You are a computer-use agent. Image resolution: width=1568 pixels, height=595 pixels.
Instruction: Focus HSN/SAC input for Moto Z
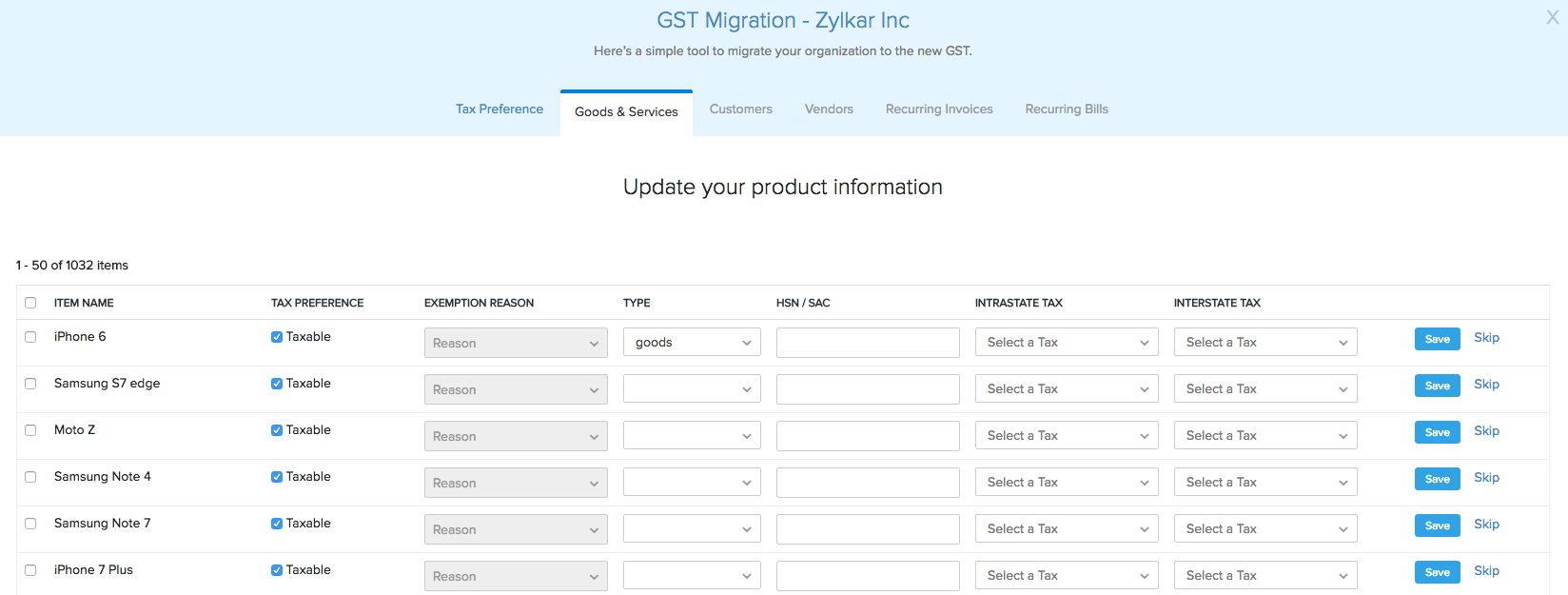click(868, 436)
